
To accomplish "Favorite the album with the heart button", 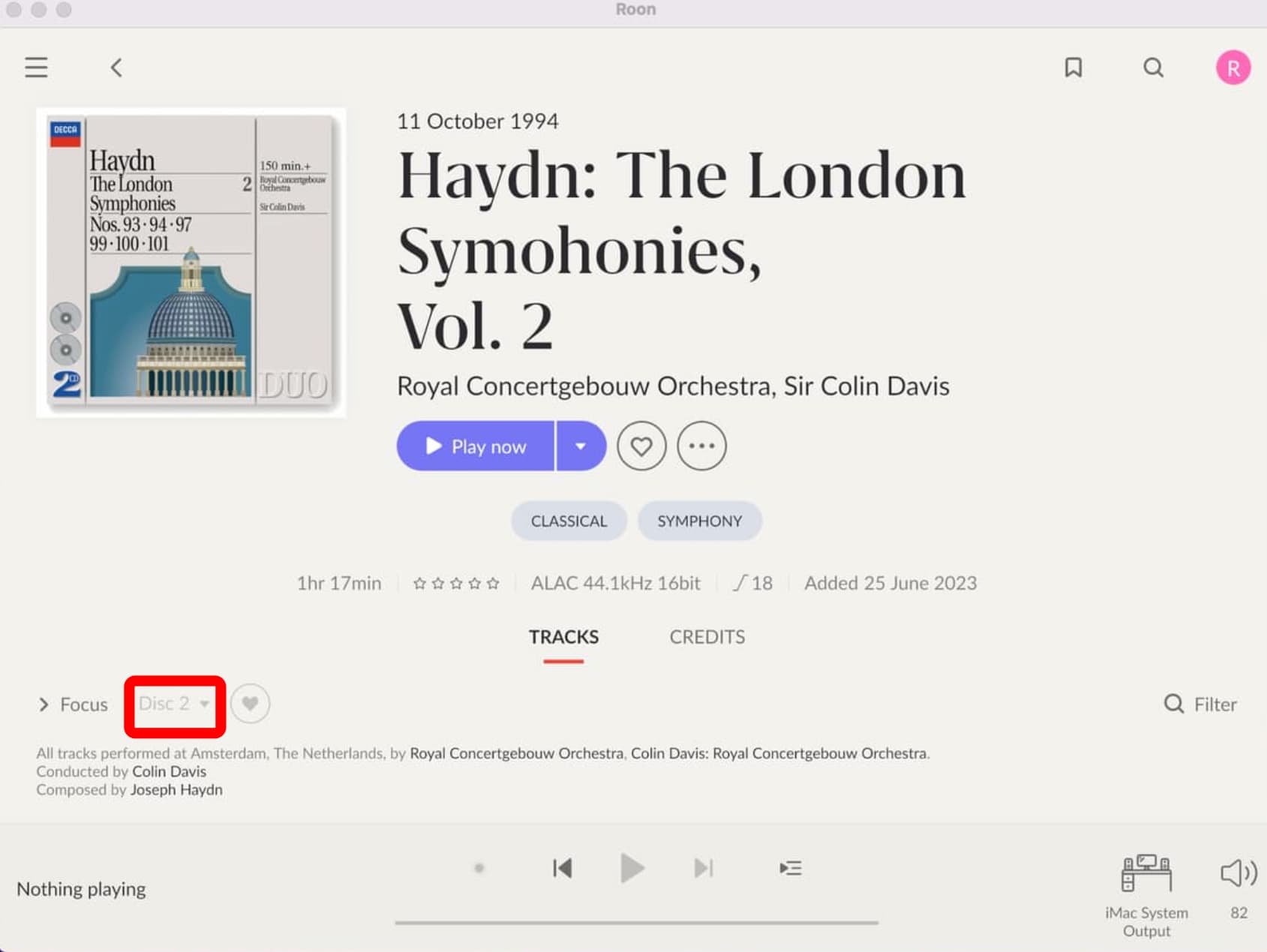I will (x=641, y=446).
